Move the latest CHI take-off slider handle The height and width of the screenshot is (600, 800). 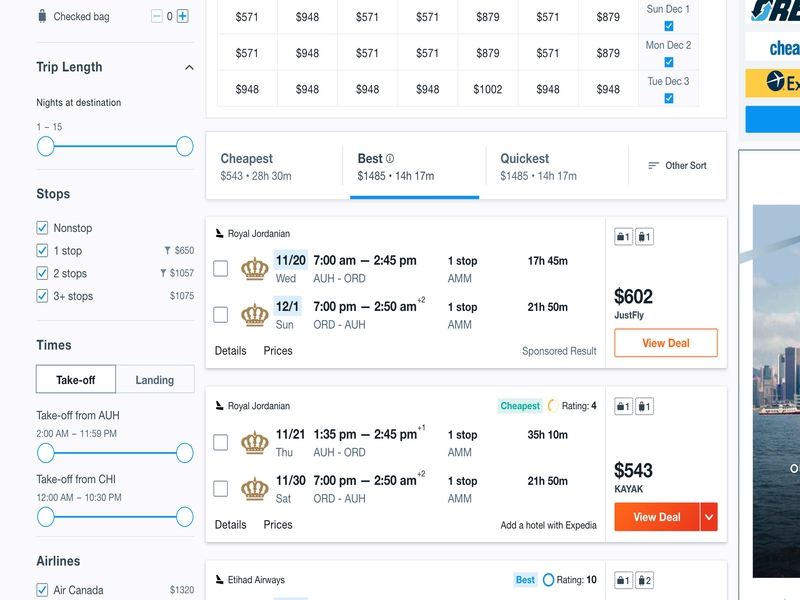[x=185, y=517]
